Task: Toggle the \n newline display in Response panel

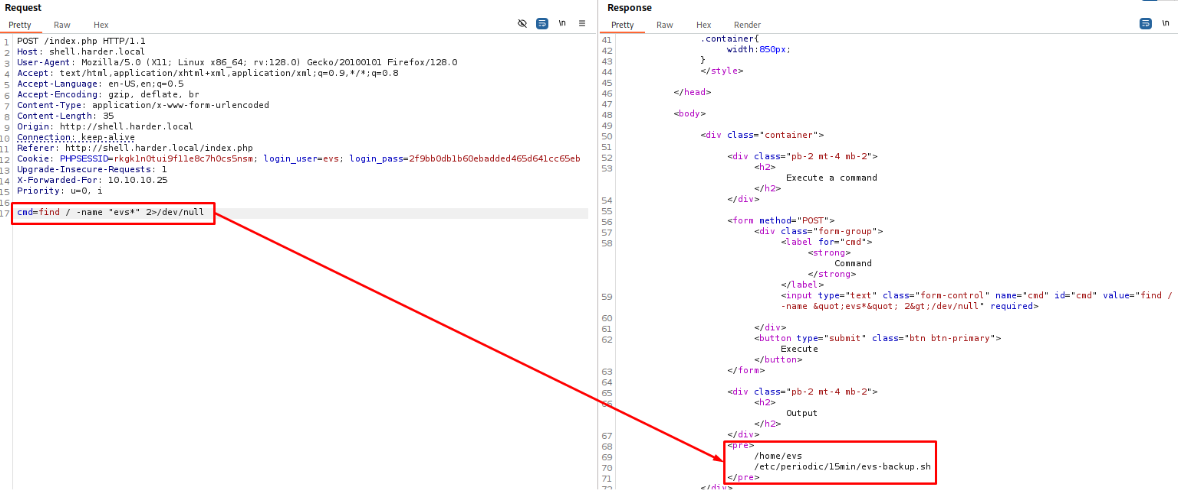Action: (1166, 24)
